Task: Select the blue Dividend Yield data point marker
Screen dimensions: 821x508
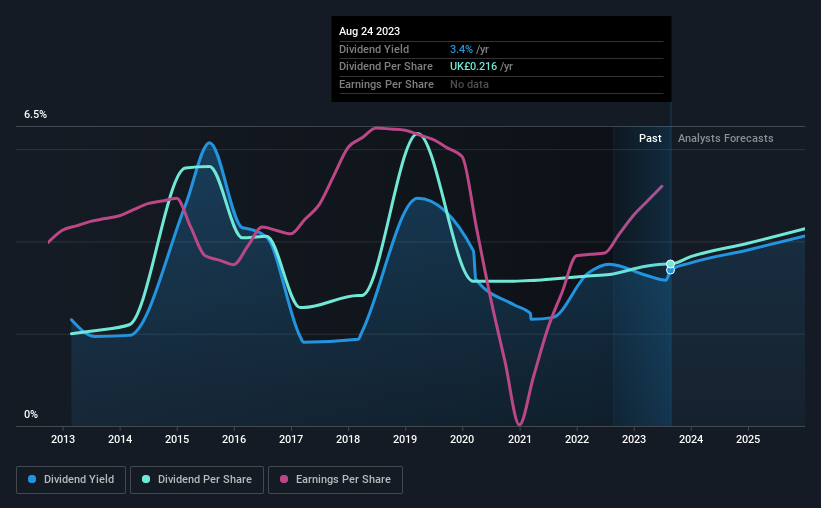Action: [x=670, y=271]
